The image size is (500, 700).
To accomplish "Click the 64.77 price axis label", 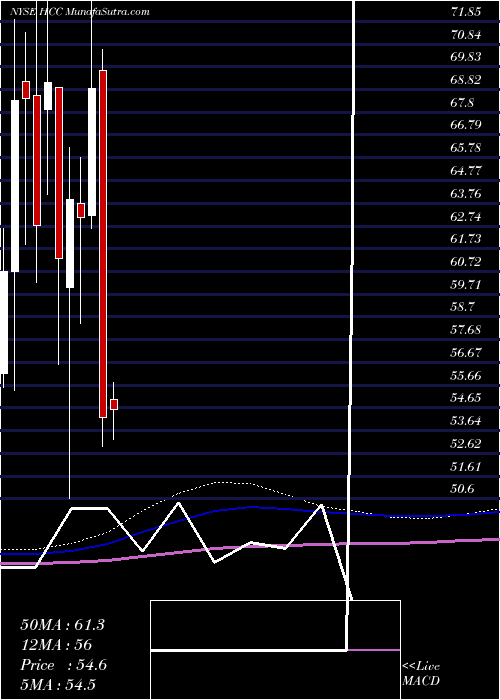I will coord(466,171).
